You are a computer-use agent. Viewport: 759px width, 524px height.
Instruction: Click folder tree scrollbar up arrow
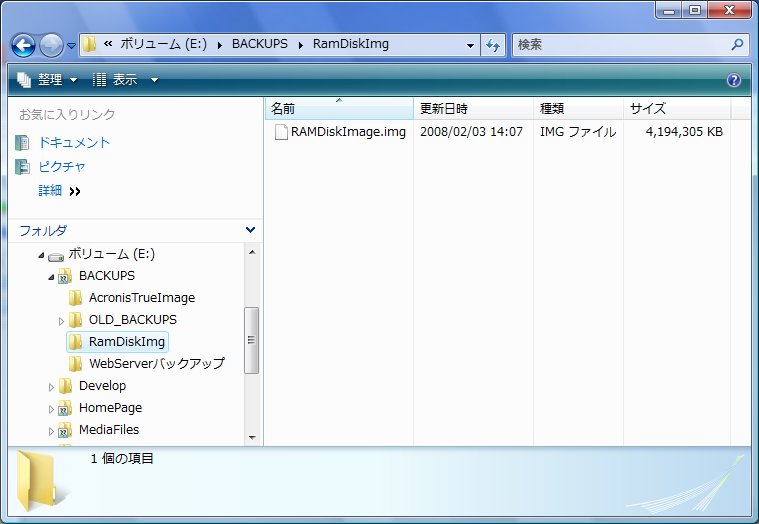(252, 252)
